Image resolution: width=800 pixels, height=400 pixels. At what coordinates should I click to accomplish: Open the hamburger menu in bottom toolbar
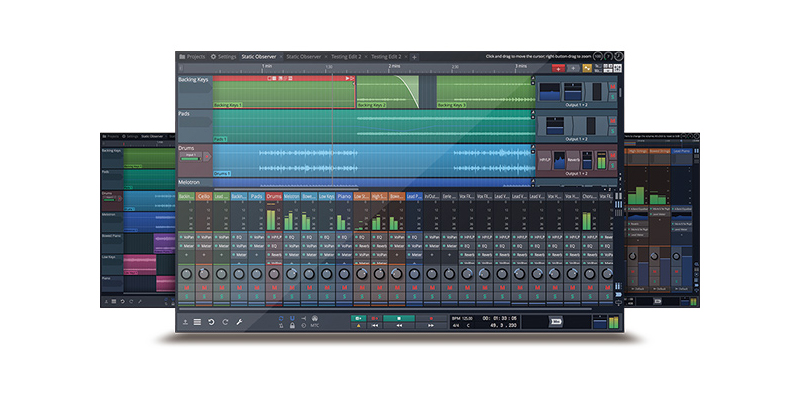coord(198,322)
